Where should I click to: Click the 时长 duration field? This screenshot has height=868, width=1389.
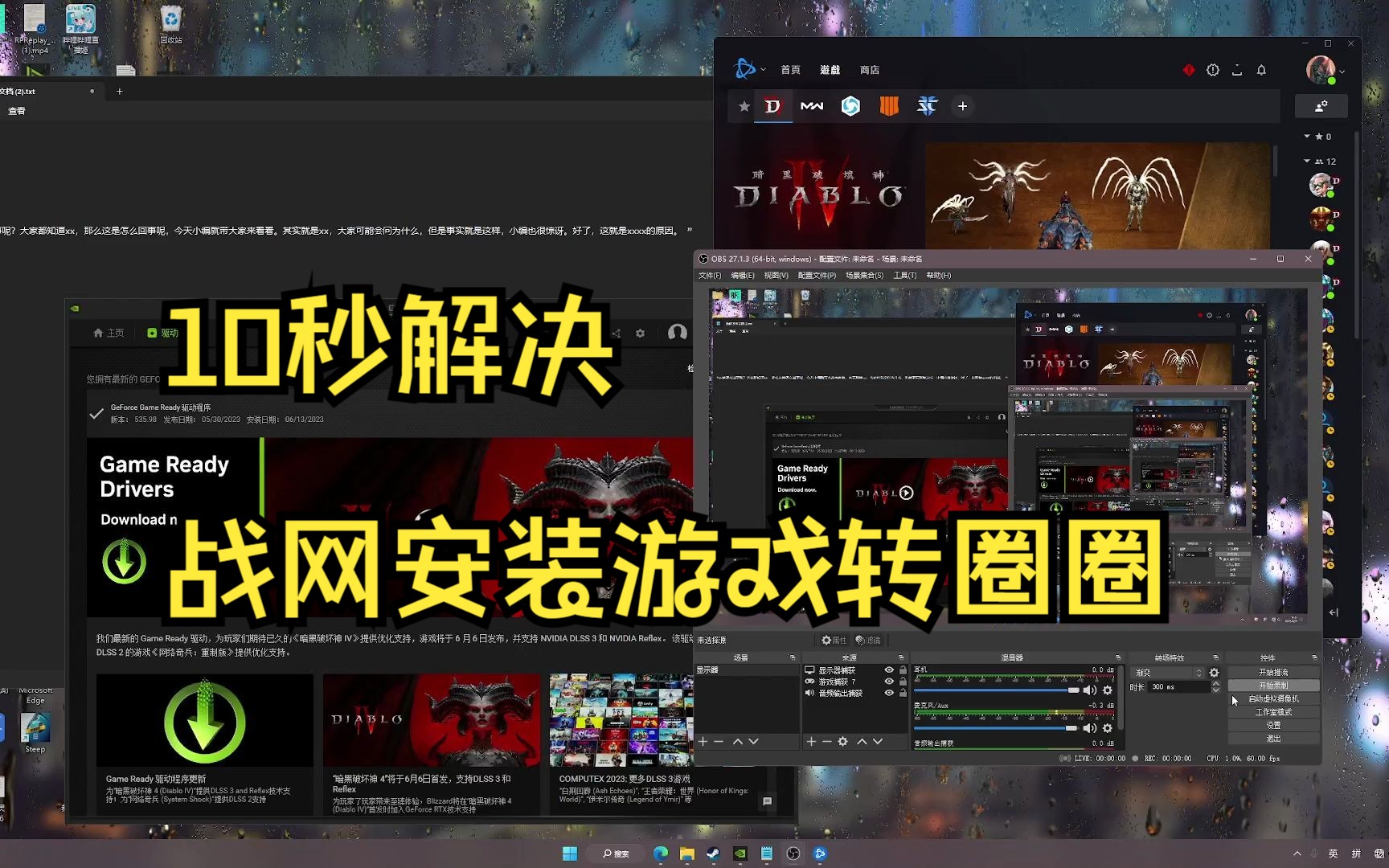tap(1178, 687)
